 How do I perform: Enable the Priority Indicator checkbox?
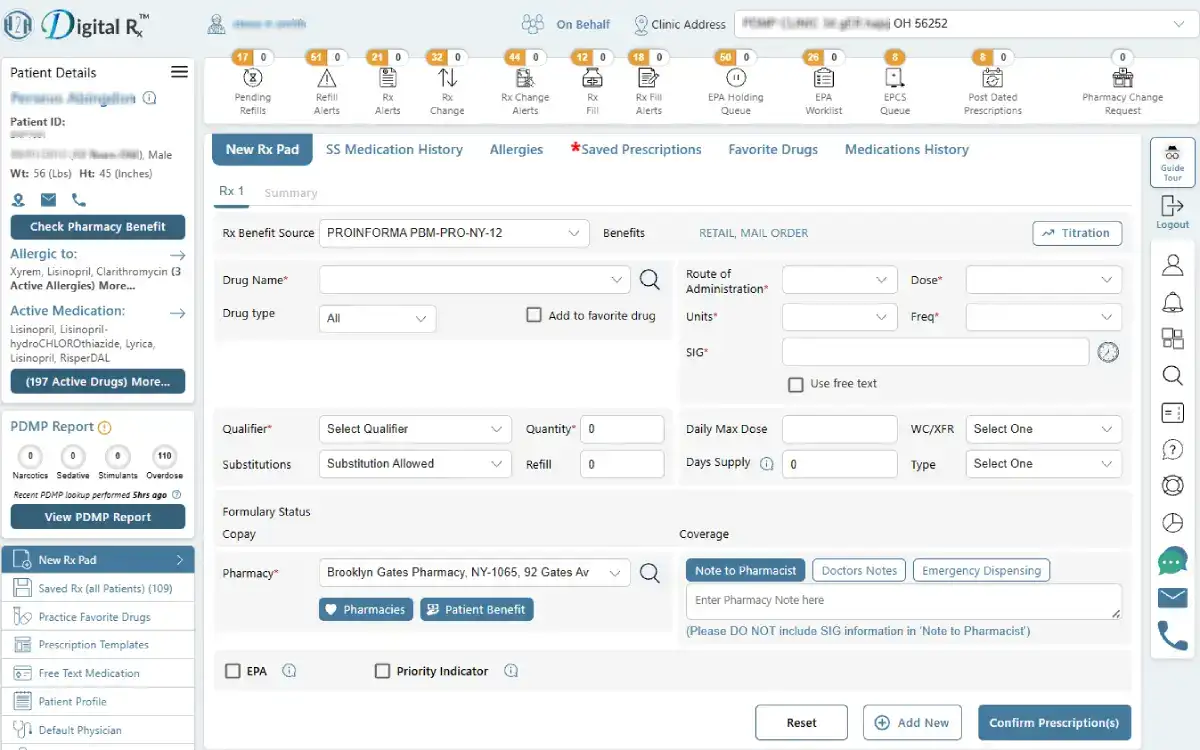click(382, 671)
